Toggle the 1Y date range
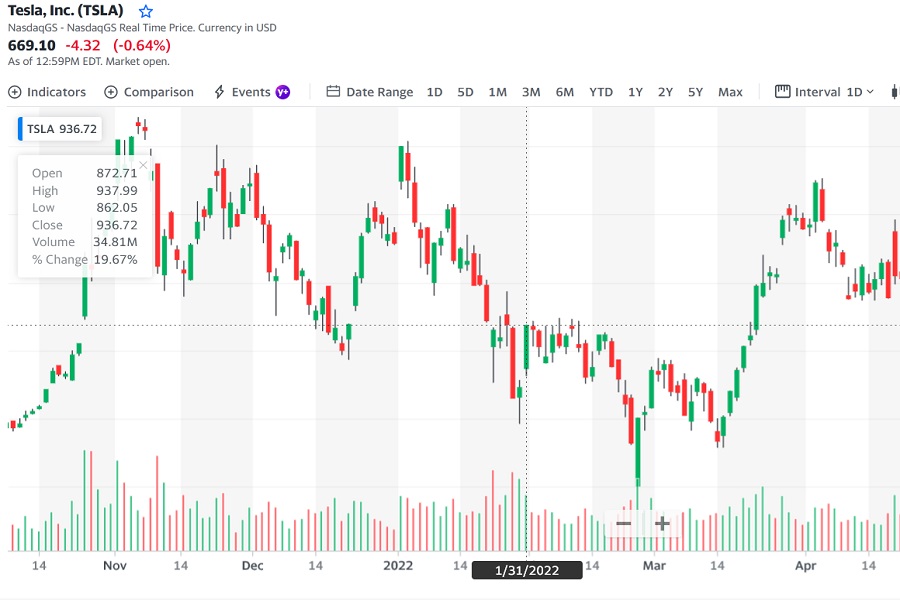 pos(635,92)
